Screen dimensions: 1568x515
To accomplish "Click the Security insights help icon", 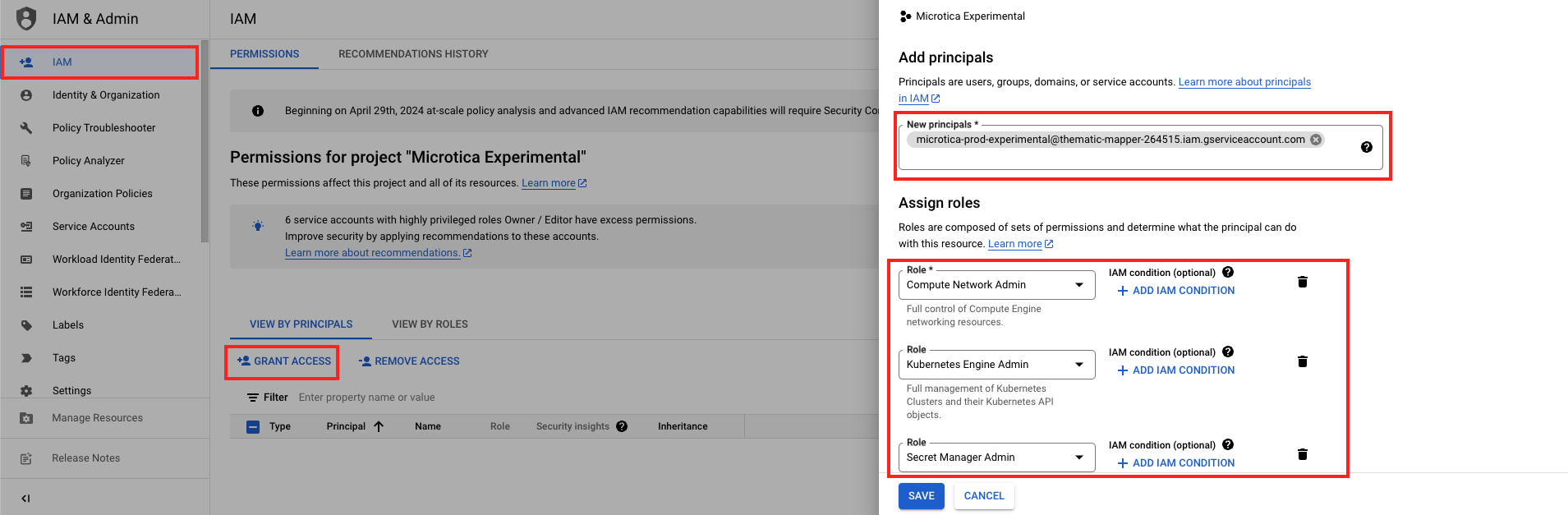I will tap(622, 426).
